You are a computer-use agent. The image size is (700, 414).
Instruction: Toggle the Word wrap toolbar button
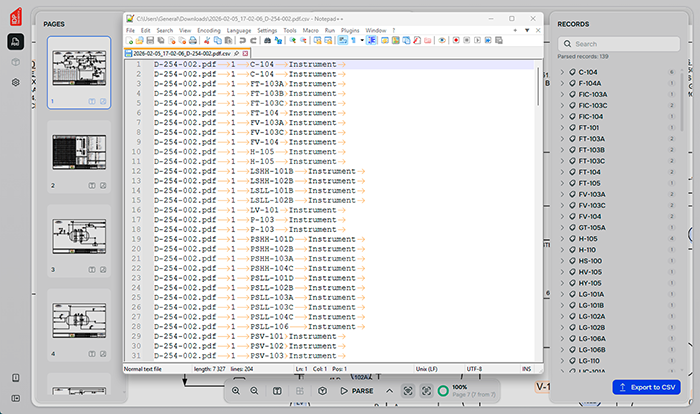(x=342, y=41)
